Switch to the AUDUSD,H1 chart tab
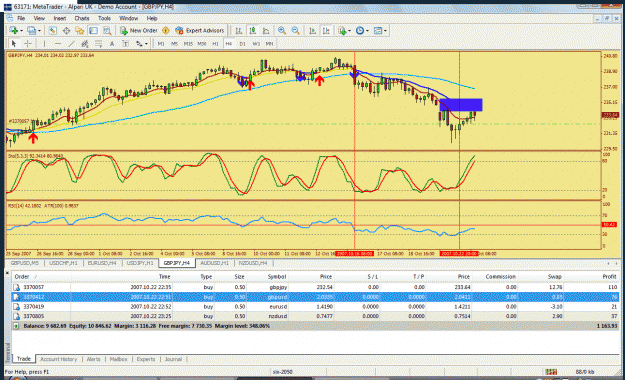The image size is (625, 380). pyautogui.click(x=214, y=263)
